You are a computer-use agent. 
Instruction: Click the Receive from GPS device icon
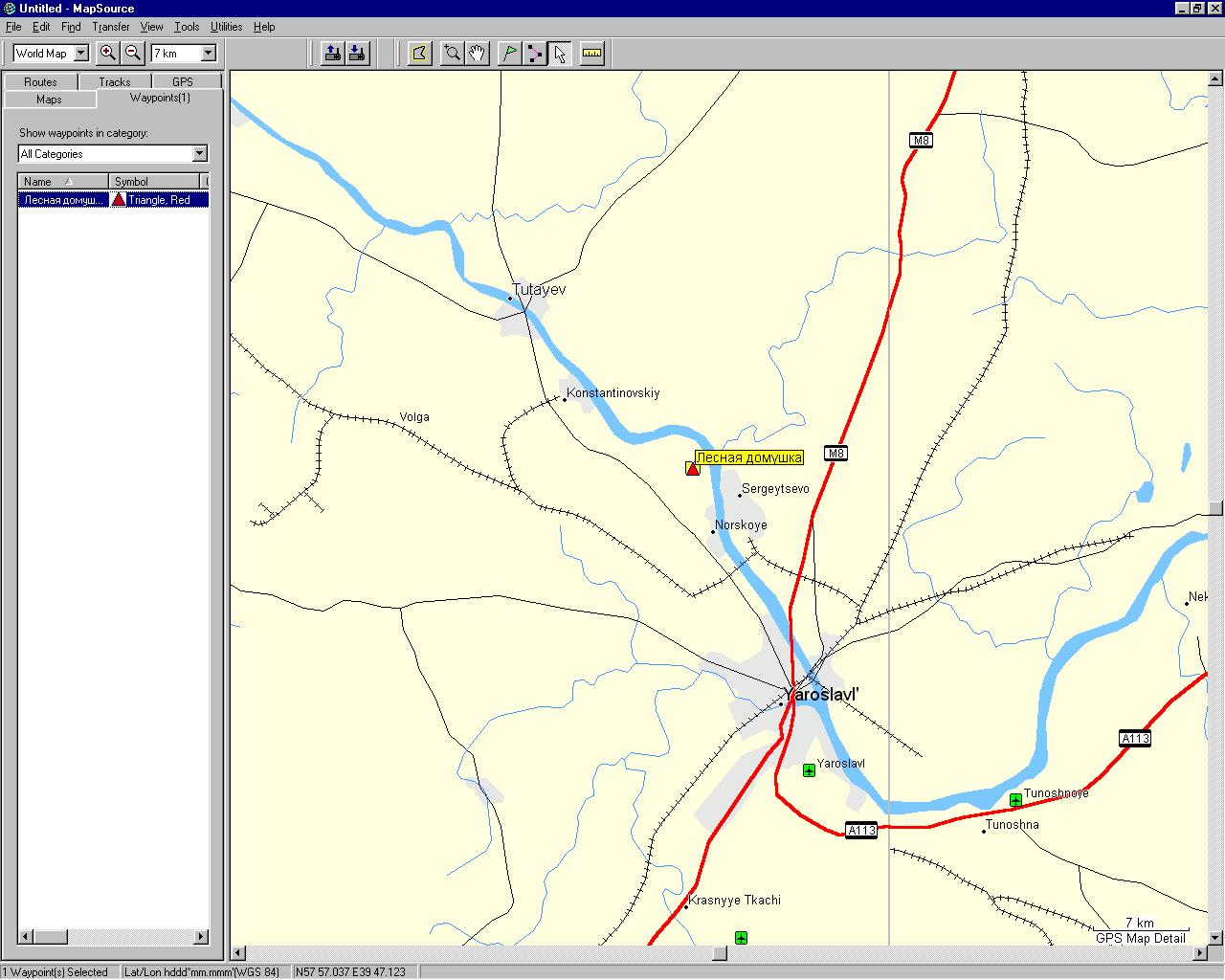(357, 54)
